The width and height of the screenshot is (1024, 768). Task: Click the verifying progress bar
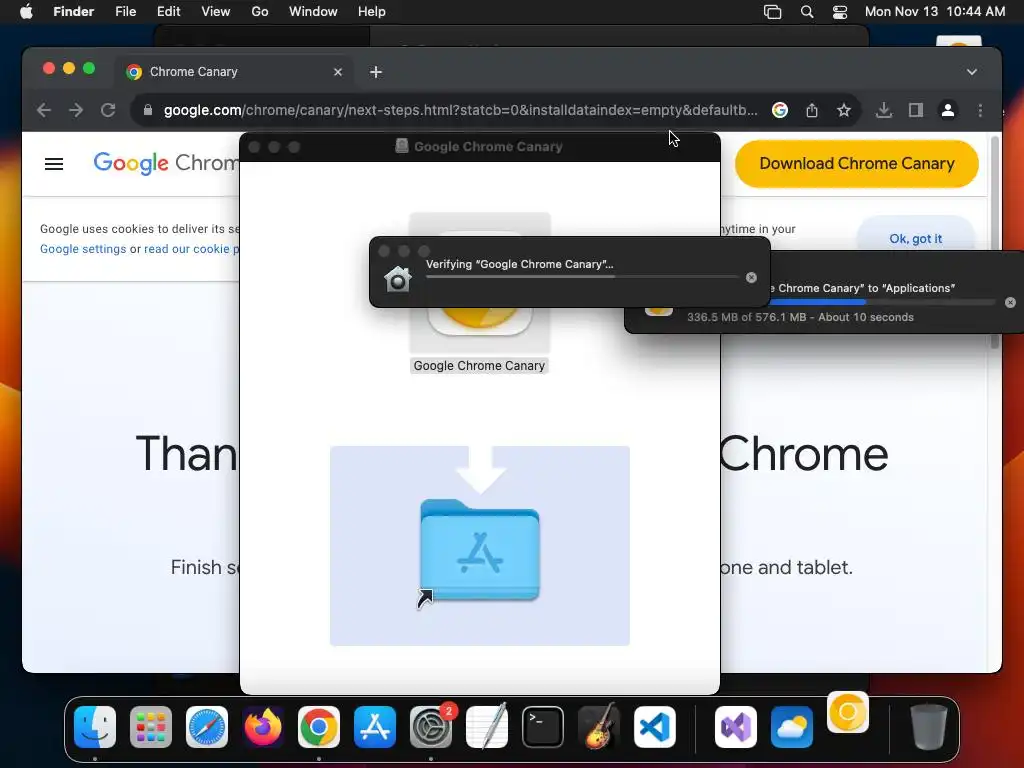point(582,277)
